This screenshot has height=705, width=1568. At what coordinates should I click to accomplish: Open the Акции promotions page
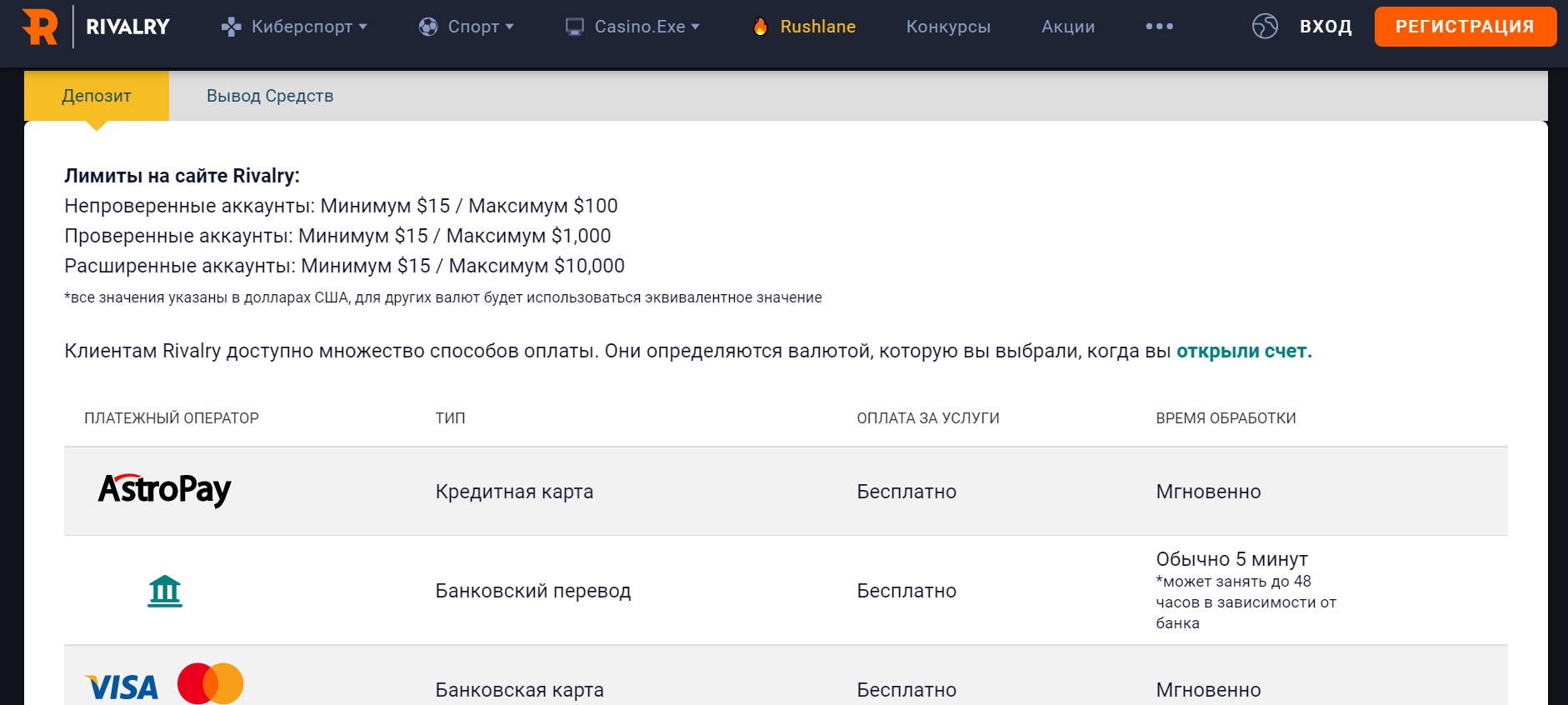click(1068, 27)
